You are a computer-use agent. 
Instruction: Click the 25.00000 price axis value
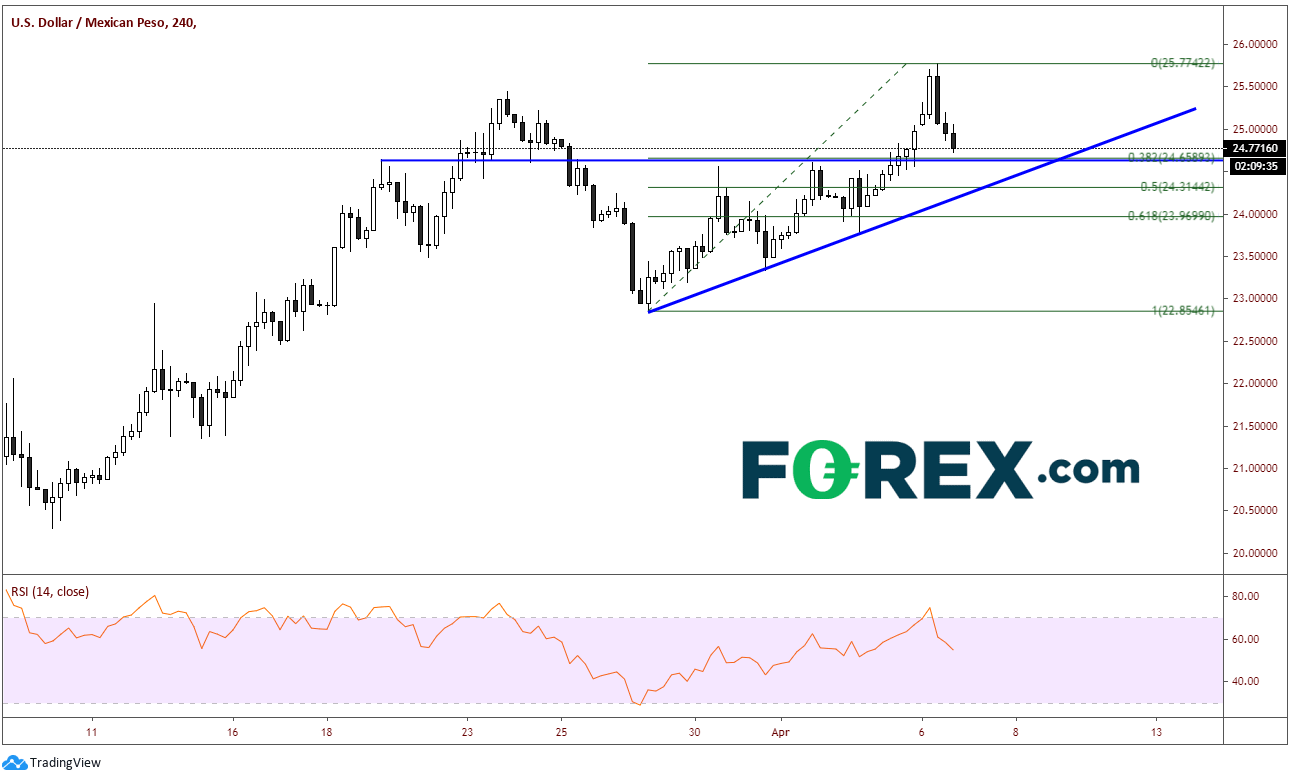pos(1256,129)
